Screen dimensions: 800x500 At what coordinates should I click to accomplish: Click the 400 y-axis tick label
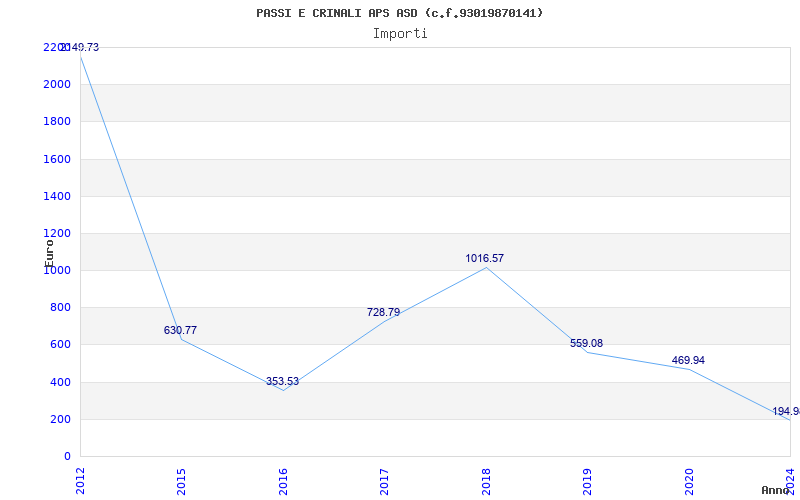[x=60, y=382]
